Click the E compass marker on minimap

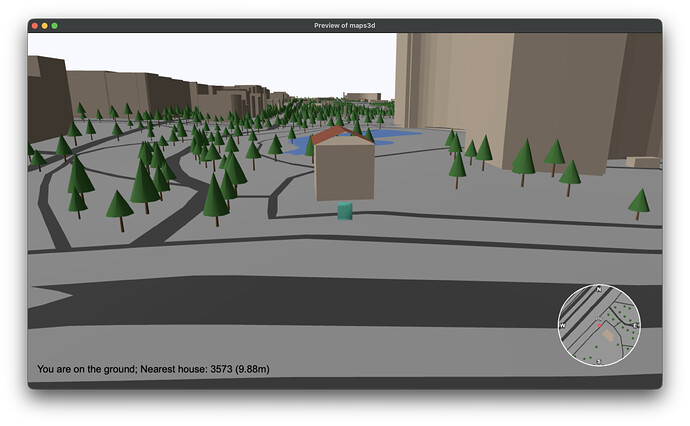[x=635, y=325]
